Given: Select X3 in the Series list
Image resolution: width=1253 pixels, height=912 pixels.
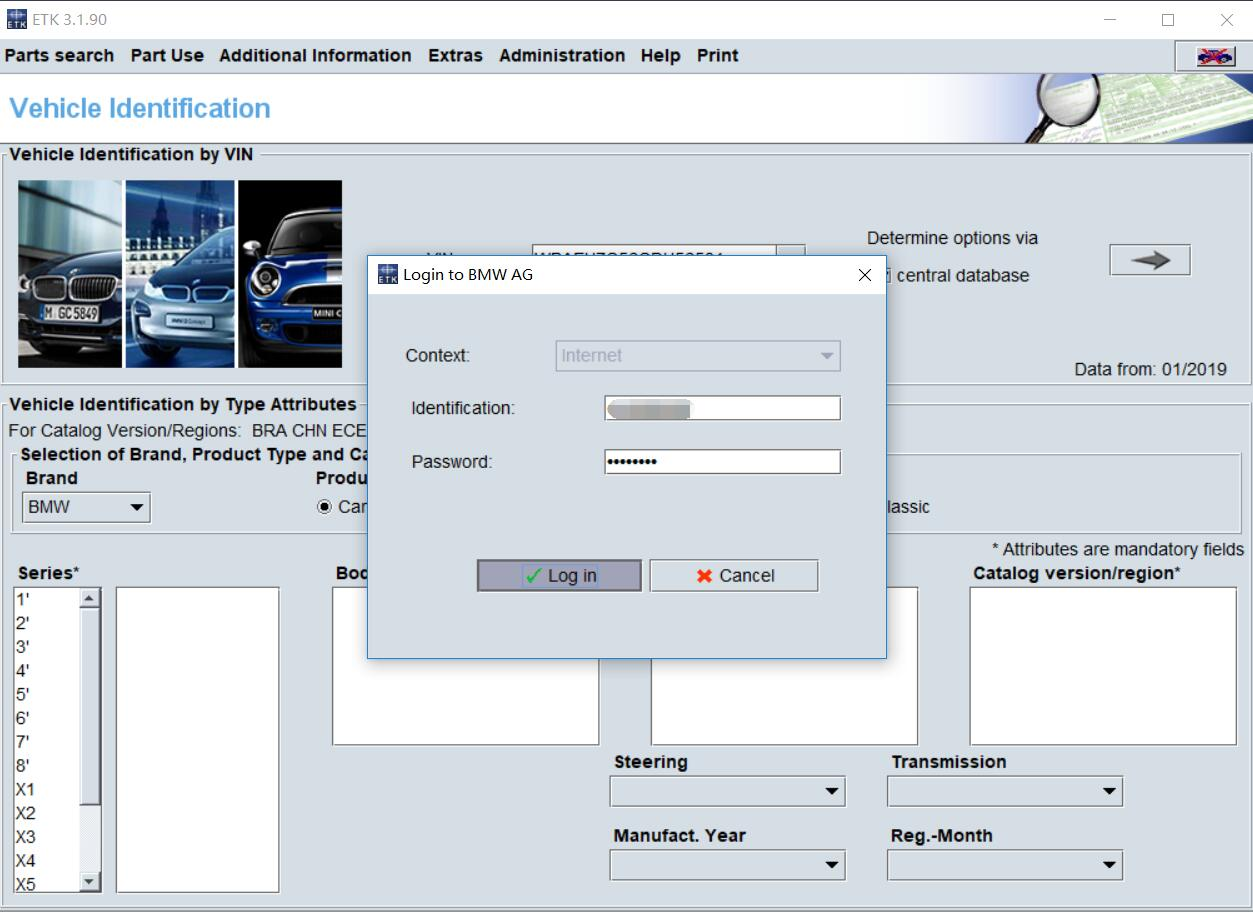Looking at the screenshot, I should (x=26, y=837).
